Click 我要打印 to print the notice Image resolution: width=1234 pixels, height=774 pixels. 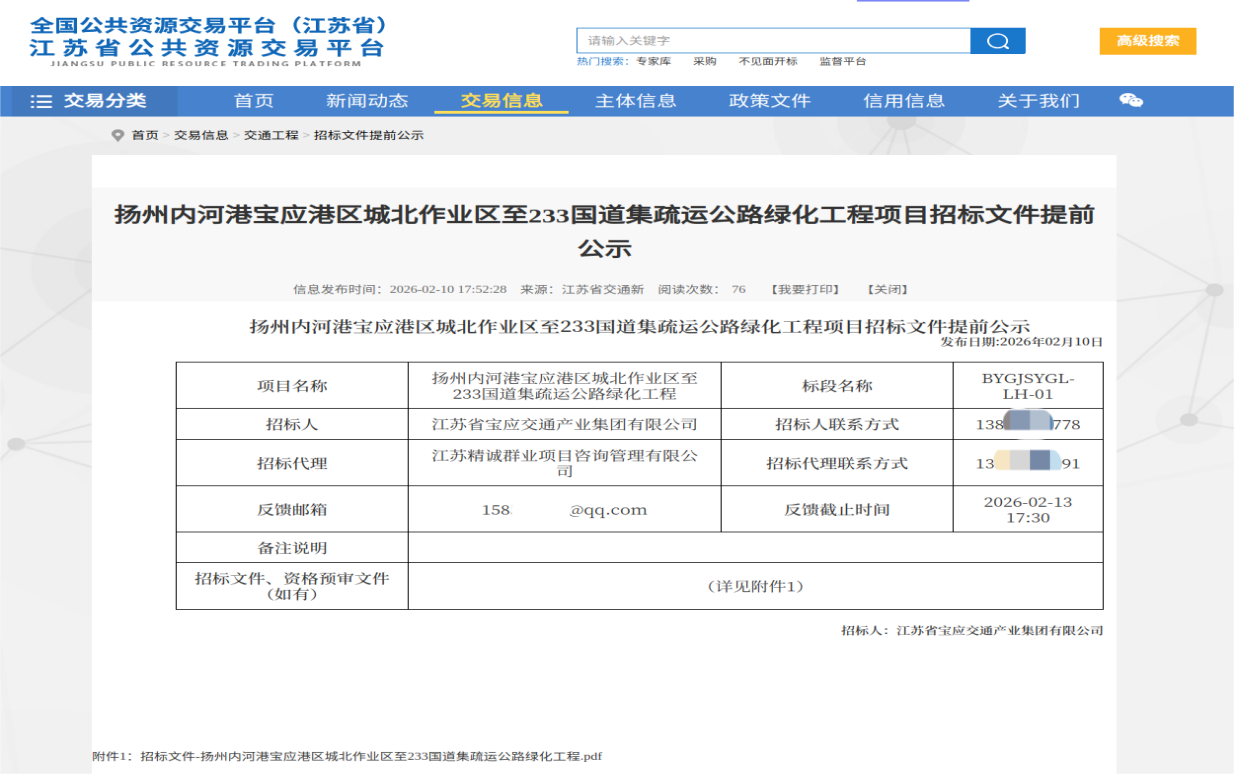[x=805, y=289]
